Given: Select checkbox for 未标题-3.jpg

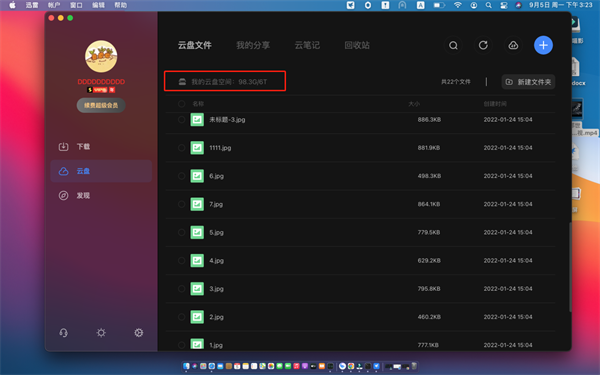Looking at the screenshot, I should [x=182, y=119].
